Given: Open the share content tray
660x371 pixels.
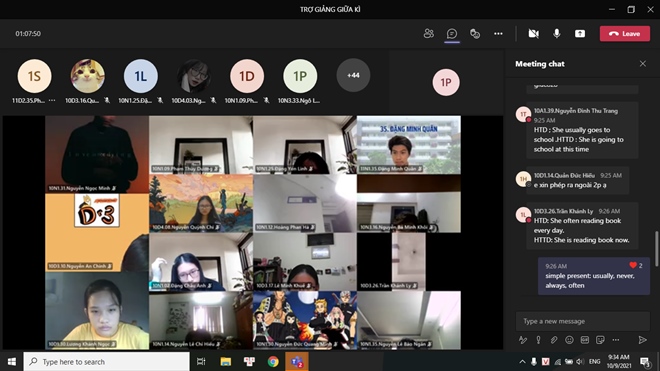Looking at the screenshot, I should [580, 34].
